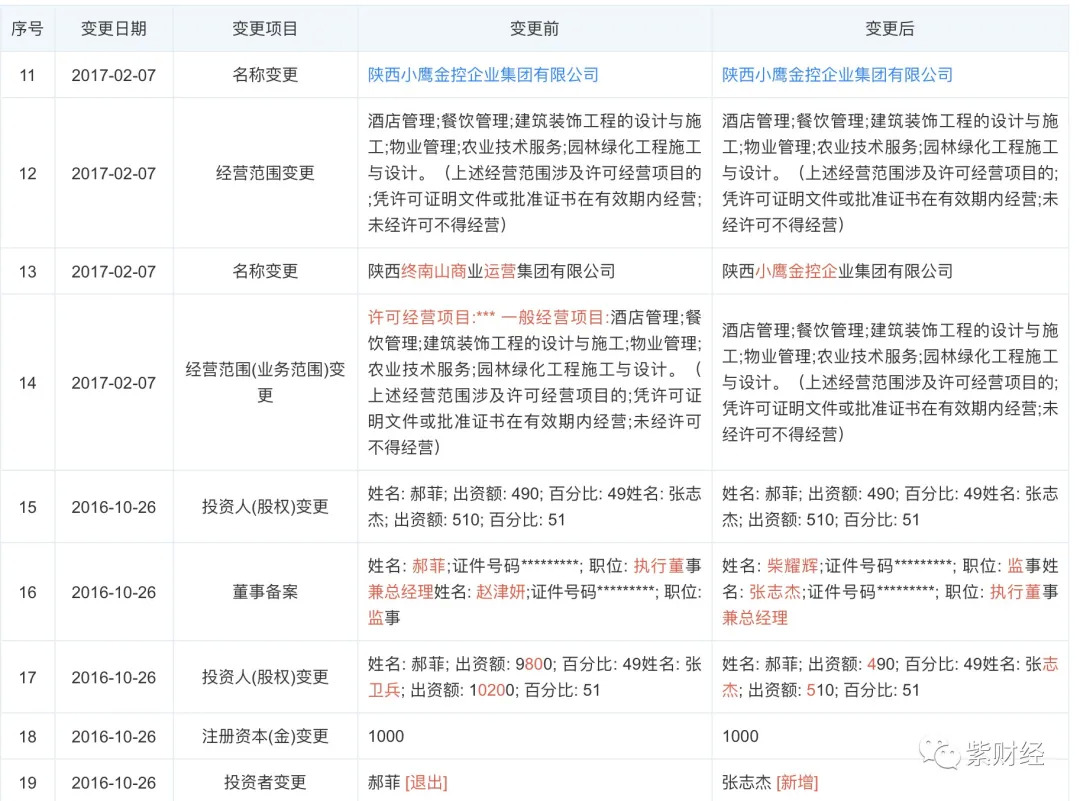Screen dimensions: 1080x801
Task: Click 郝菲 [退出] in row 19
Action: point(407,783)
